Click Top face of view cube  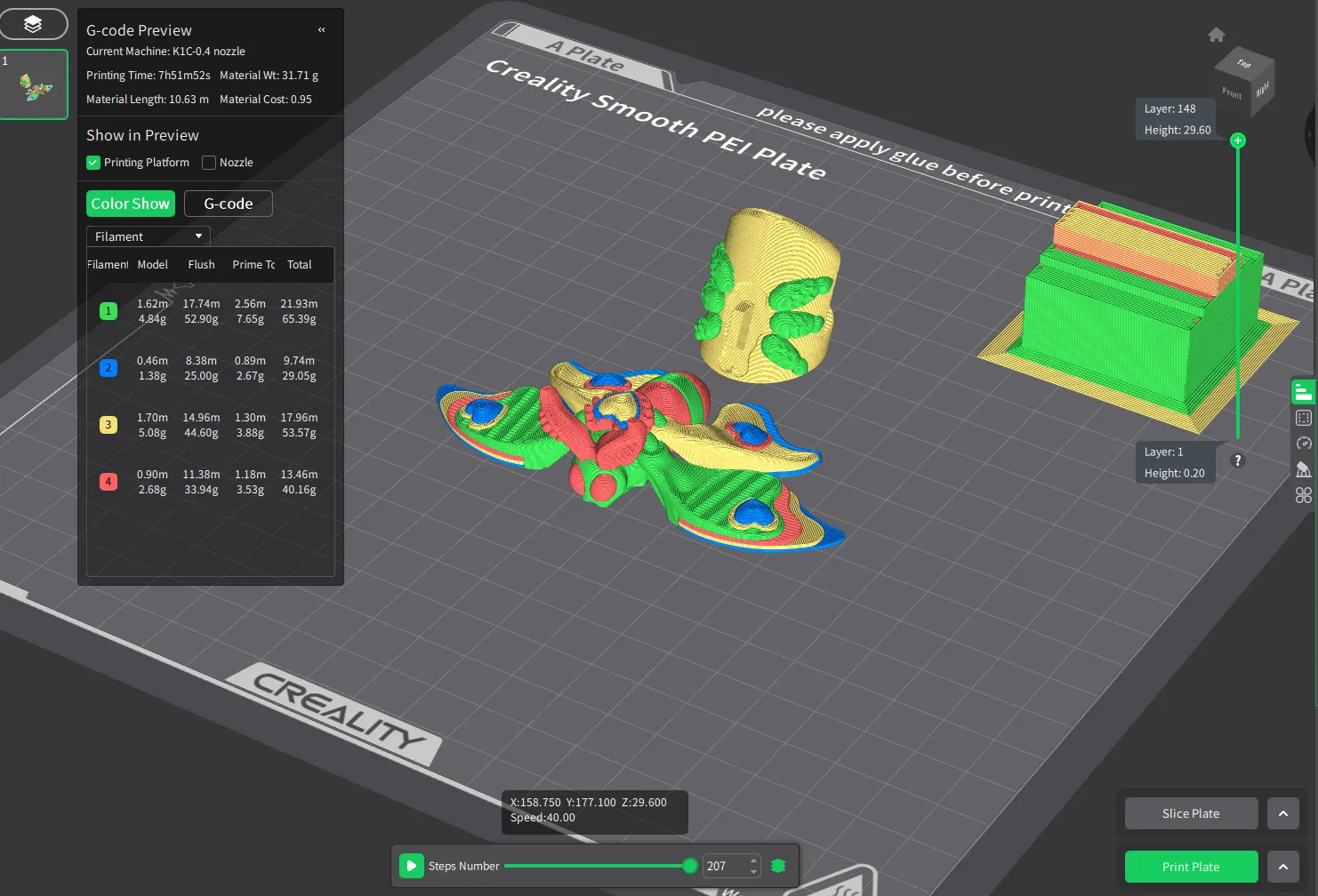coord(1244,62)
